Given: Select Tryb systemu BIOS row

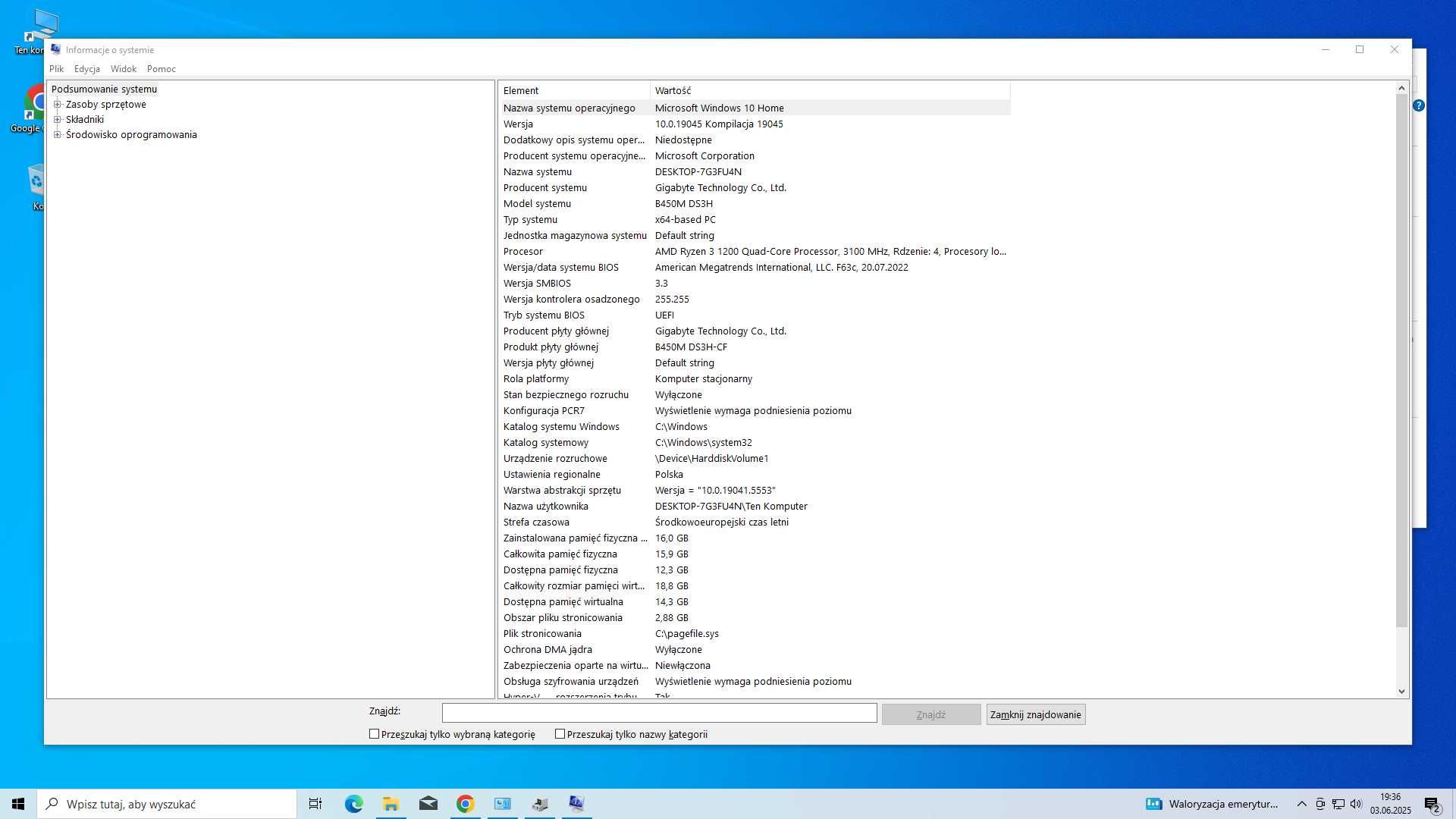Looking at the screenshot, I should pos(755,315).
